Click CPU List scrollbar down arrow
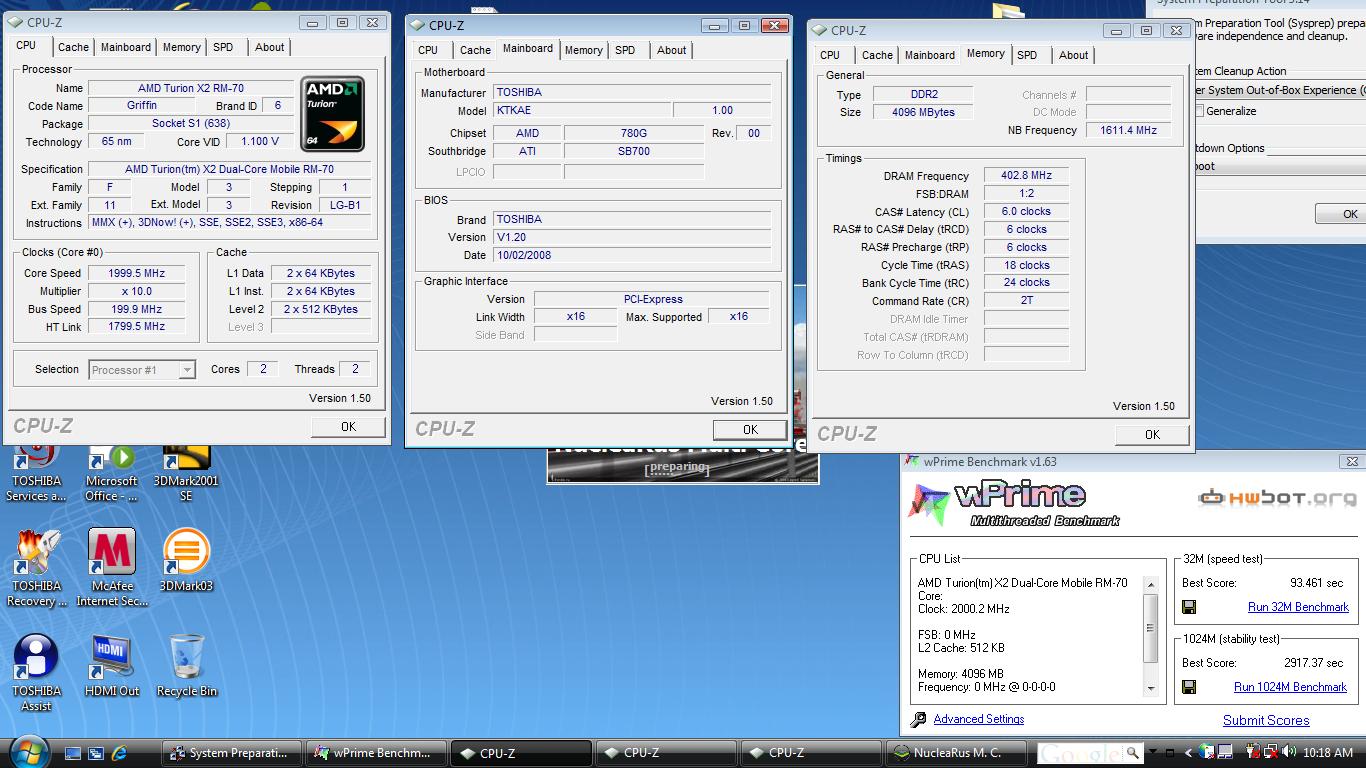The width and height of the screenshot is (1366, 768). 1151,688
